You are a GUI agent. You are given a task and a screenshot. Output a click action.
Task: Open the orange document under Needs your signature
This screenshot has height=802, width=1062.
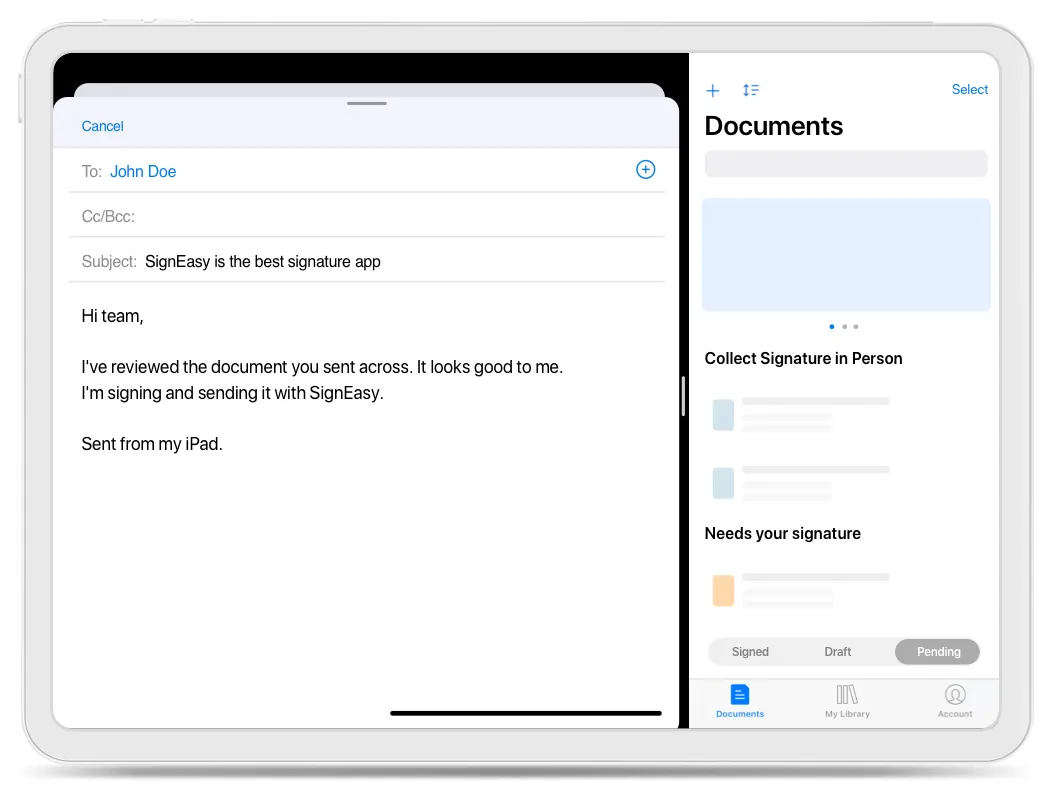coord(801,591)
